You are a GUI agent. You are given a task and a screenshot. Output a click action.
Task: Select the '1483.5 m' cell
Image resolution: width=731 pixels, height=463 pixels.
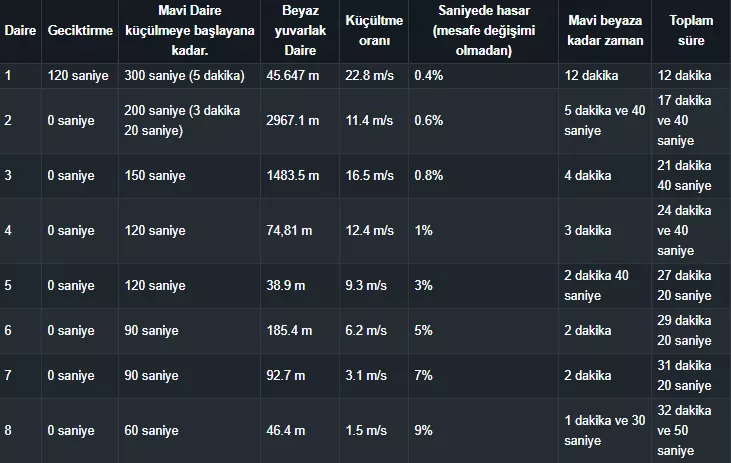[x=293, y=175]
